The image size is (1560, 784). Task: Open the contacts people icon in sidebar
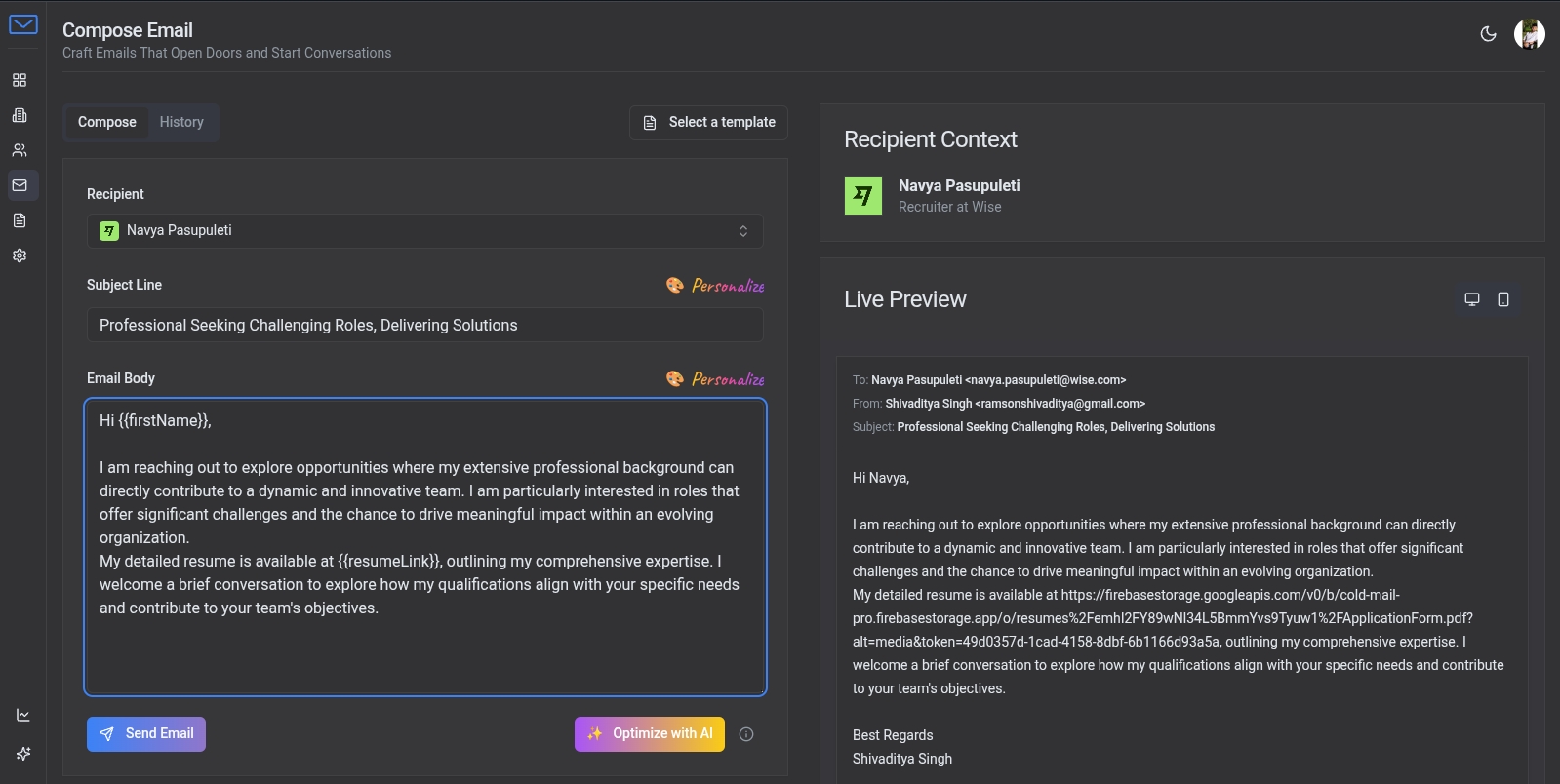[x=20, y=150]
